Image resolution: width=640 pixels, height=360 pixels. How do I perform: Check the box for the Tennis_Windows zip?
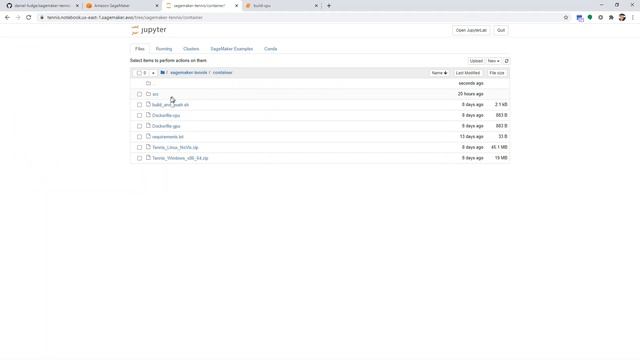pos(140,158)
